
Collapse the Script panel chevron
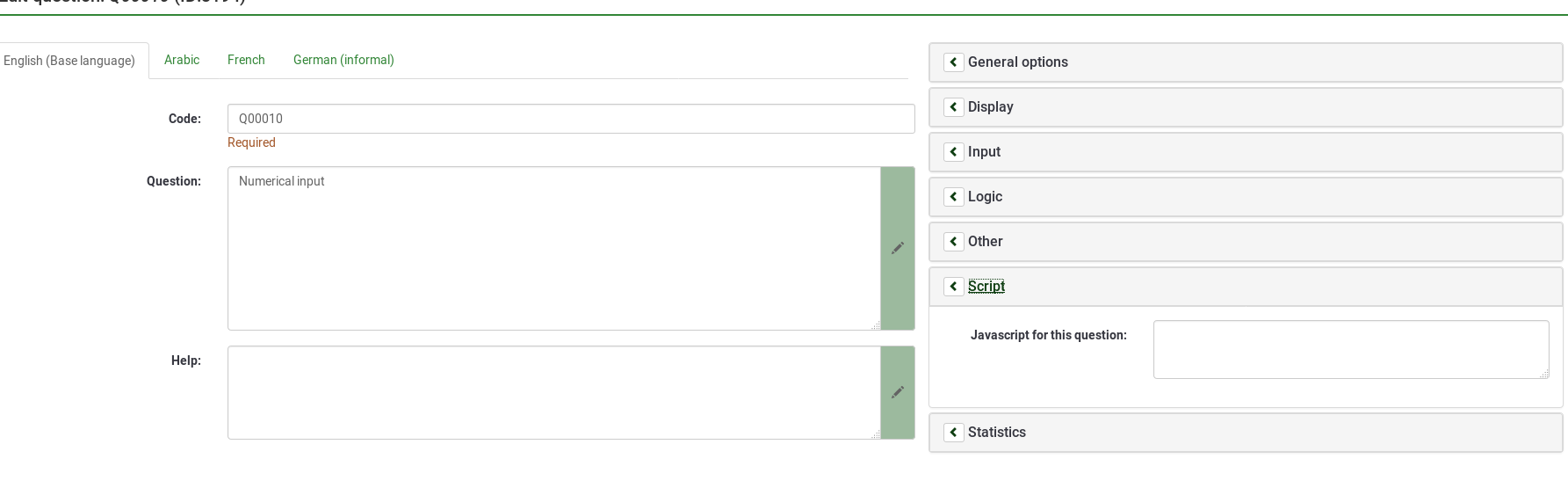(953, 287)
